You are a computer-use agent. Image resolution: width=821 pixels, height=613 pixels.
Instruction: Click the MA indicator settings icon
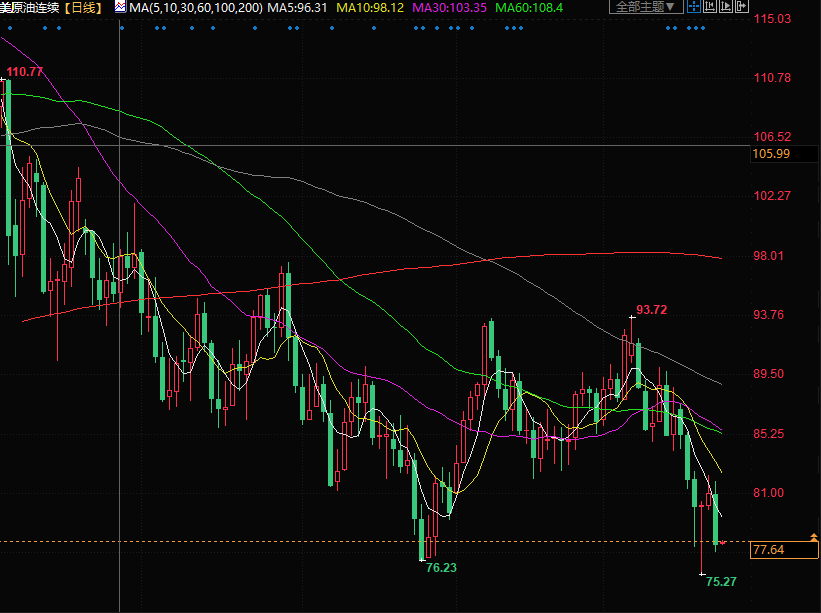click(x=120, y=7)
